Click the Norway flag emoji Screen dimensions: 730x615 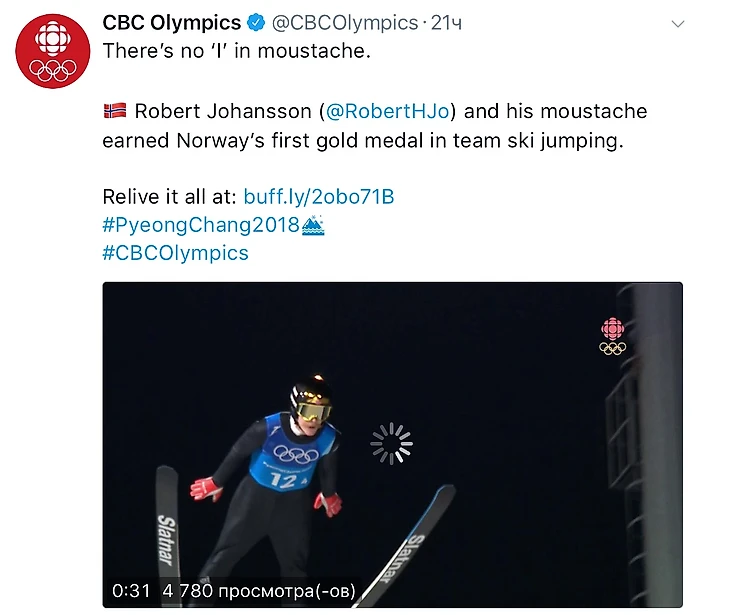(115, 111)
